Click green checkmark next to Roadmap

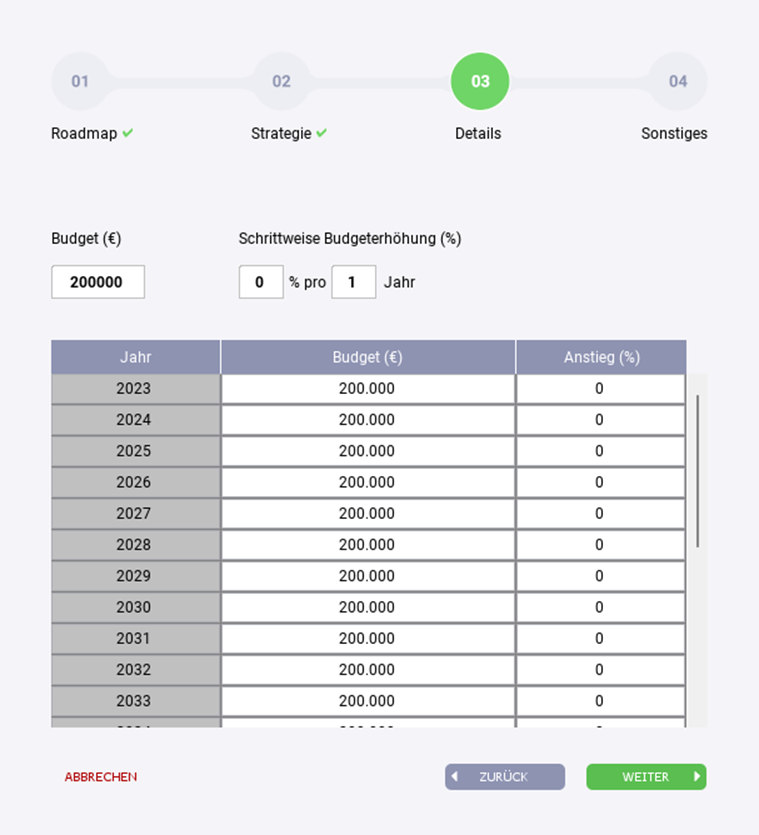(x=128, y=133)
